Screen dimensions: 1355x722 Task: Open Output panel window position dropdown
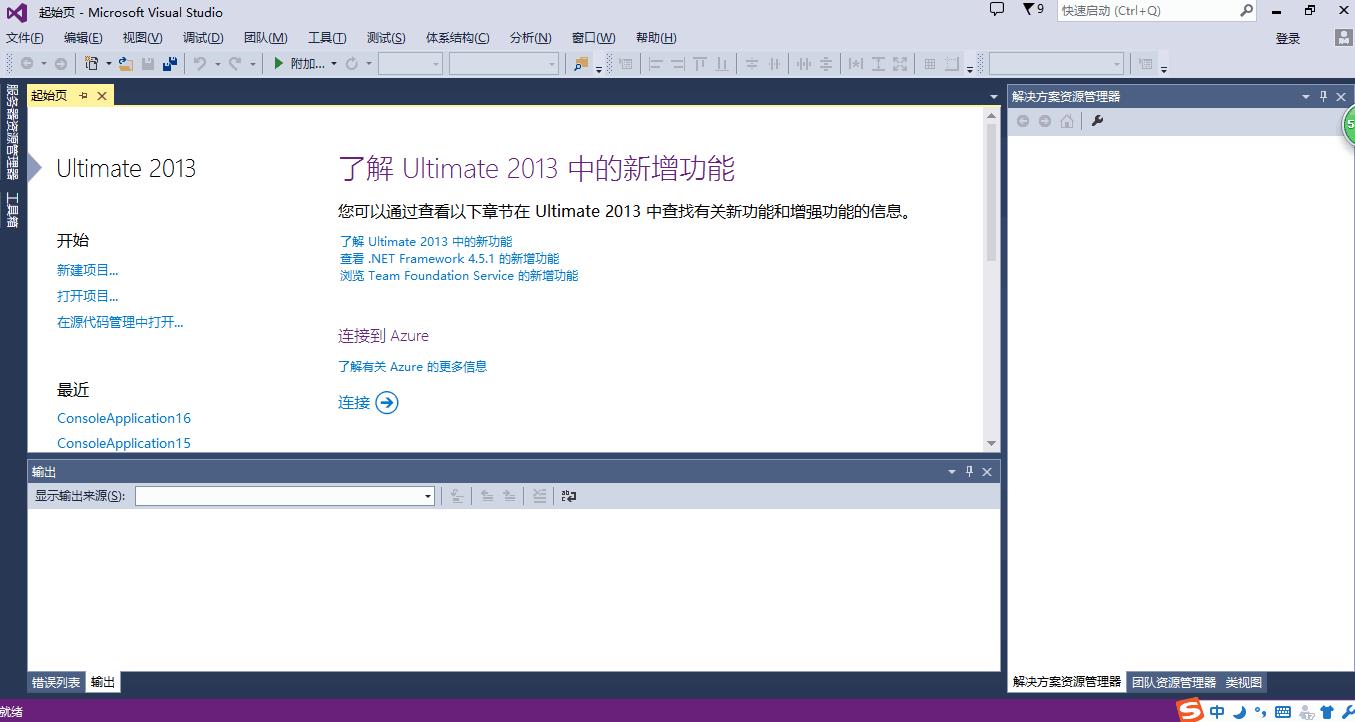pos(952,472)
